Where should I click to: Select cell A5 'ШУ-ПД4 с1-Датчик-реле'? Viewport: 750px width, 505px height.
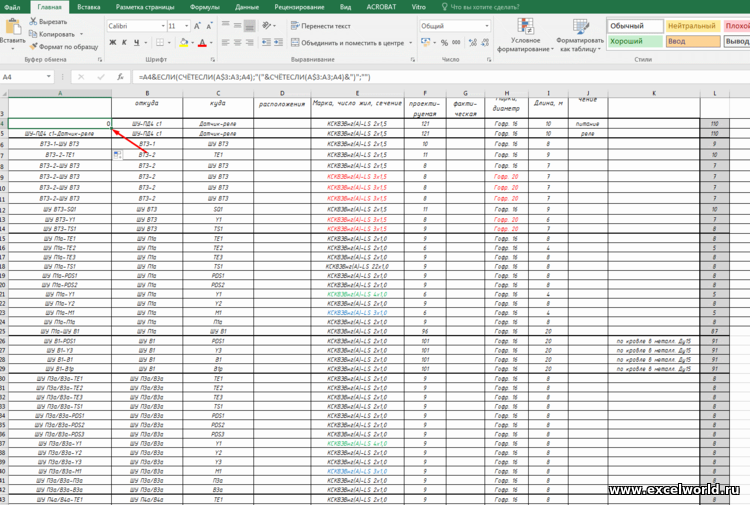60,133
